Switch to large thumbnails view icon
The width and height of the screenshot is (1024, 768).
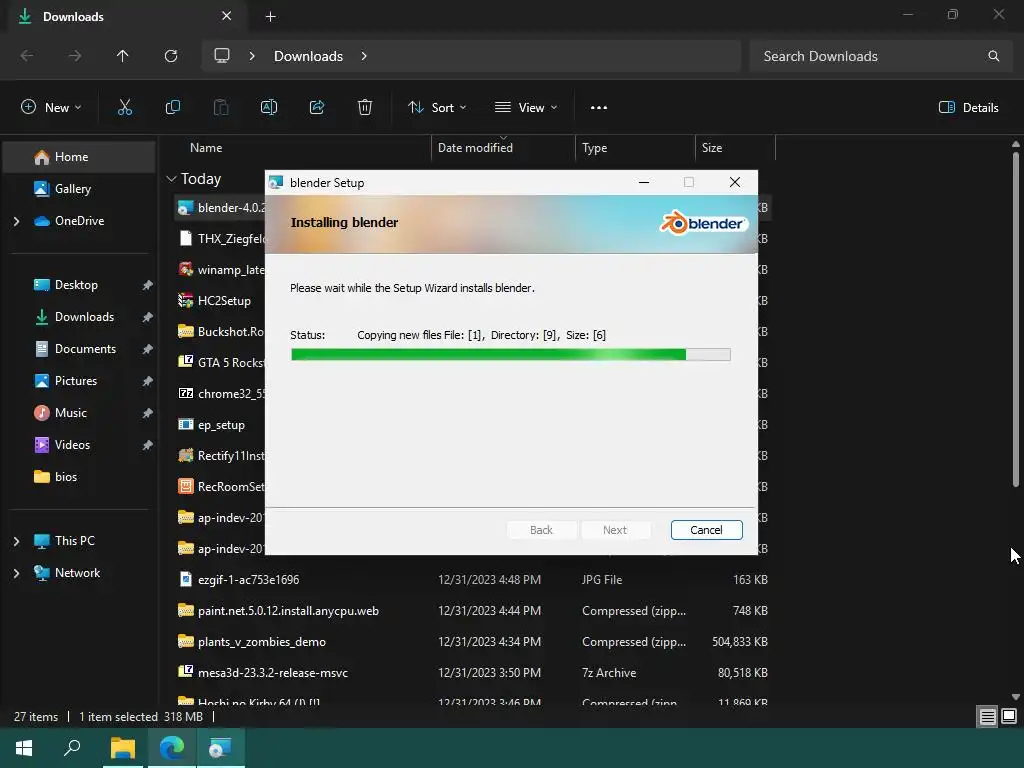1009,716
